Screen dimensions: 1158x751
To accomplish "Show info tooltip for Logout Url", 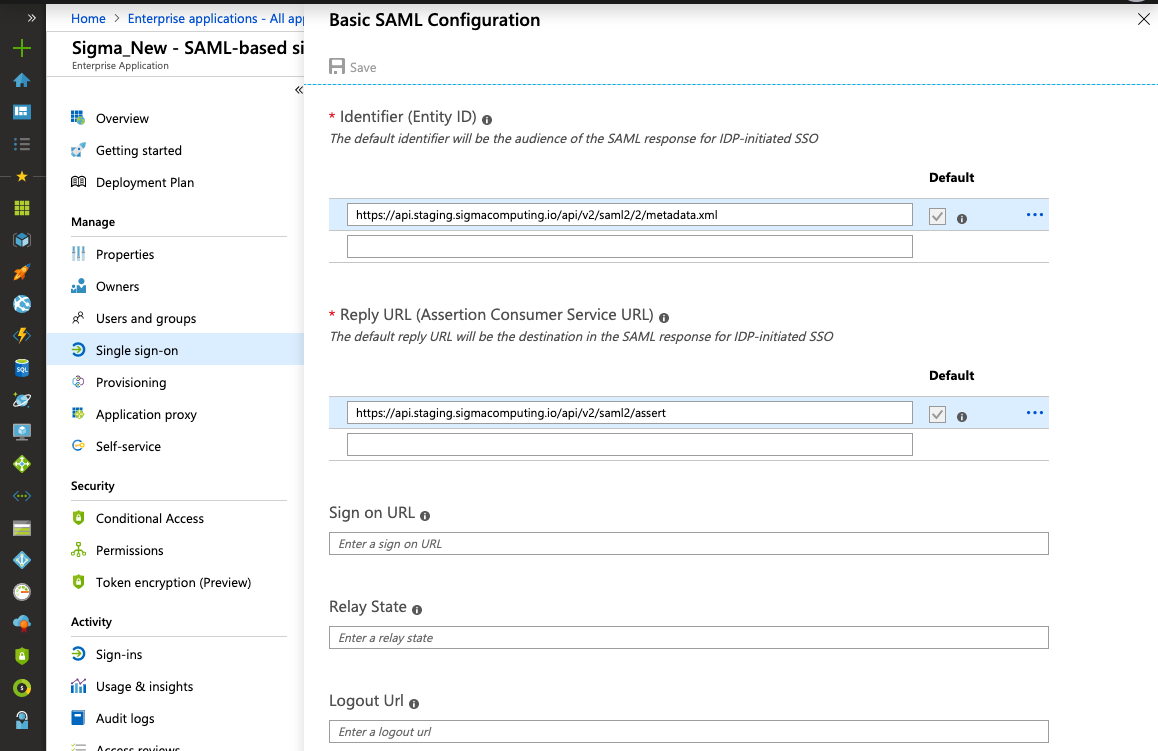I will point(414,704).
